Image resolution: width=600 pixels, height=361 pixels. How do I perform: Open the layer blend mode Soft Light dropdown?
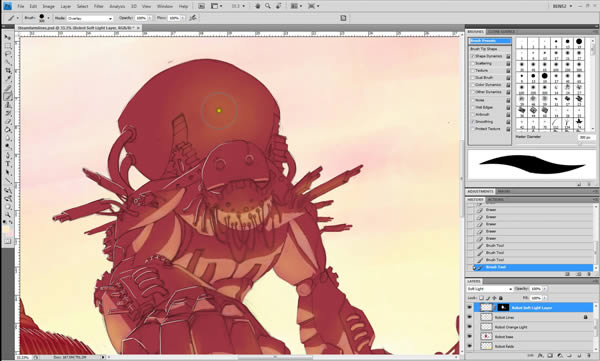[489, 289]
